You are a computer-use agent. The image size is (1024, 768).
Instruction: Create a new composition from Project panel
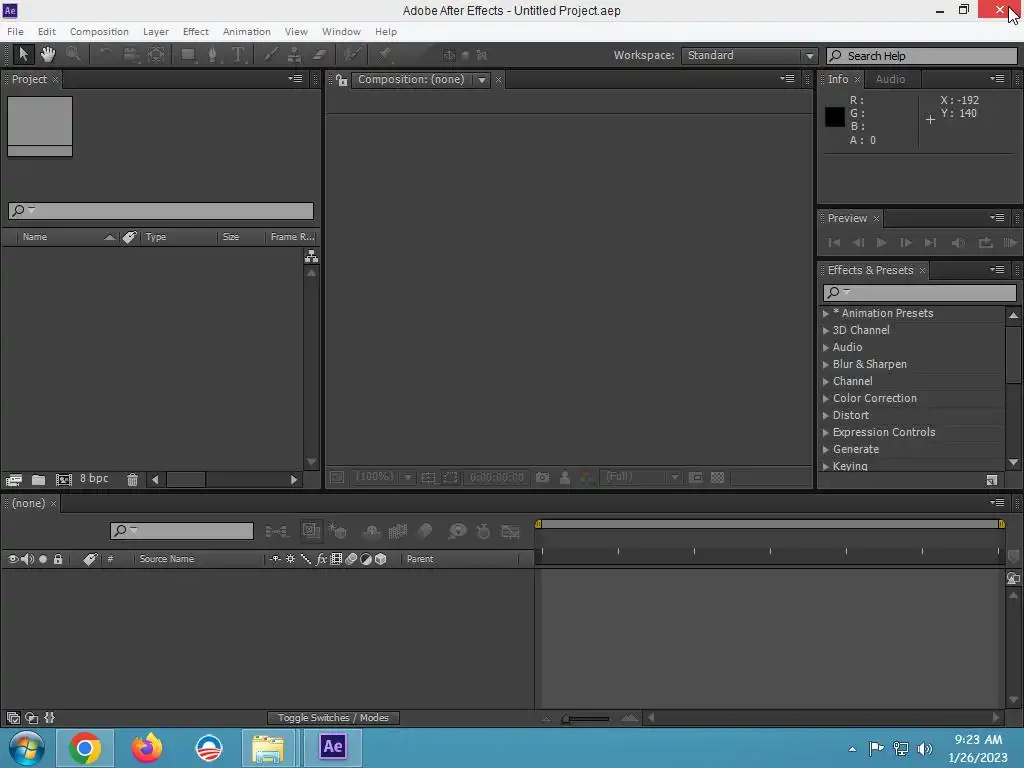63,480
